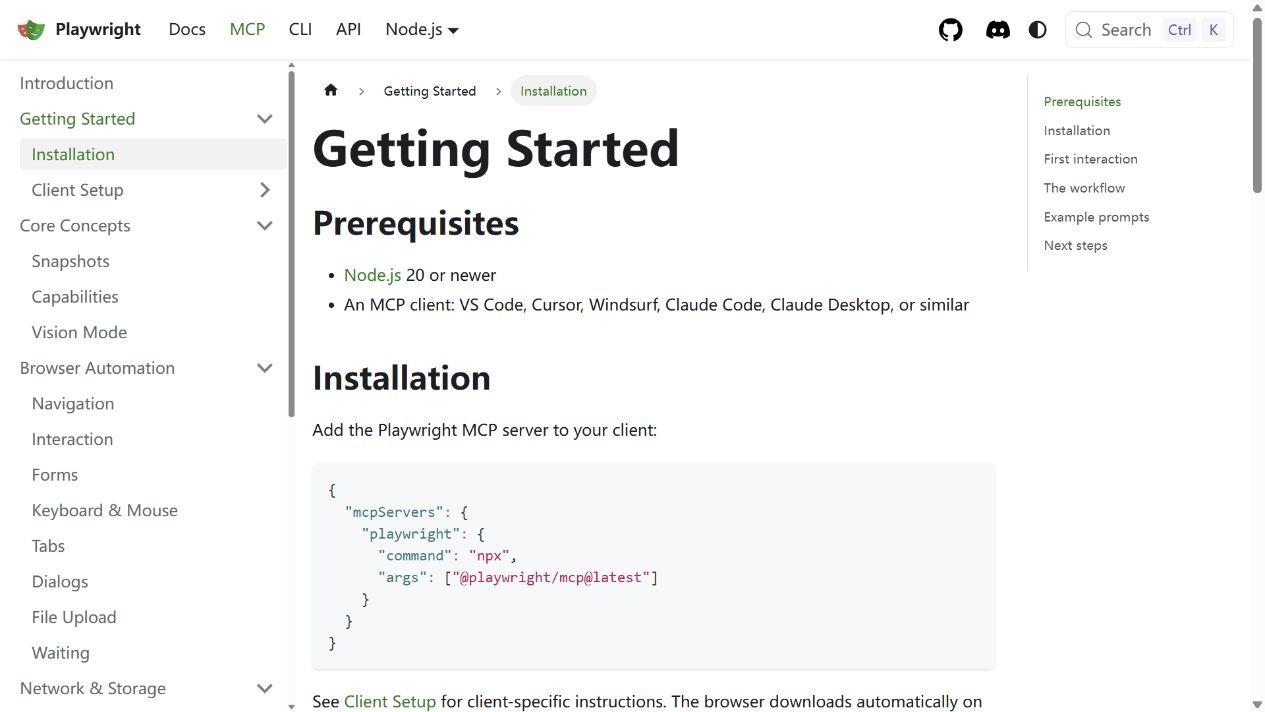Go to home via breadcrumb icon
1265x712 pixels.
pyautogui.click(x=331, y=90)
